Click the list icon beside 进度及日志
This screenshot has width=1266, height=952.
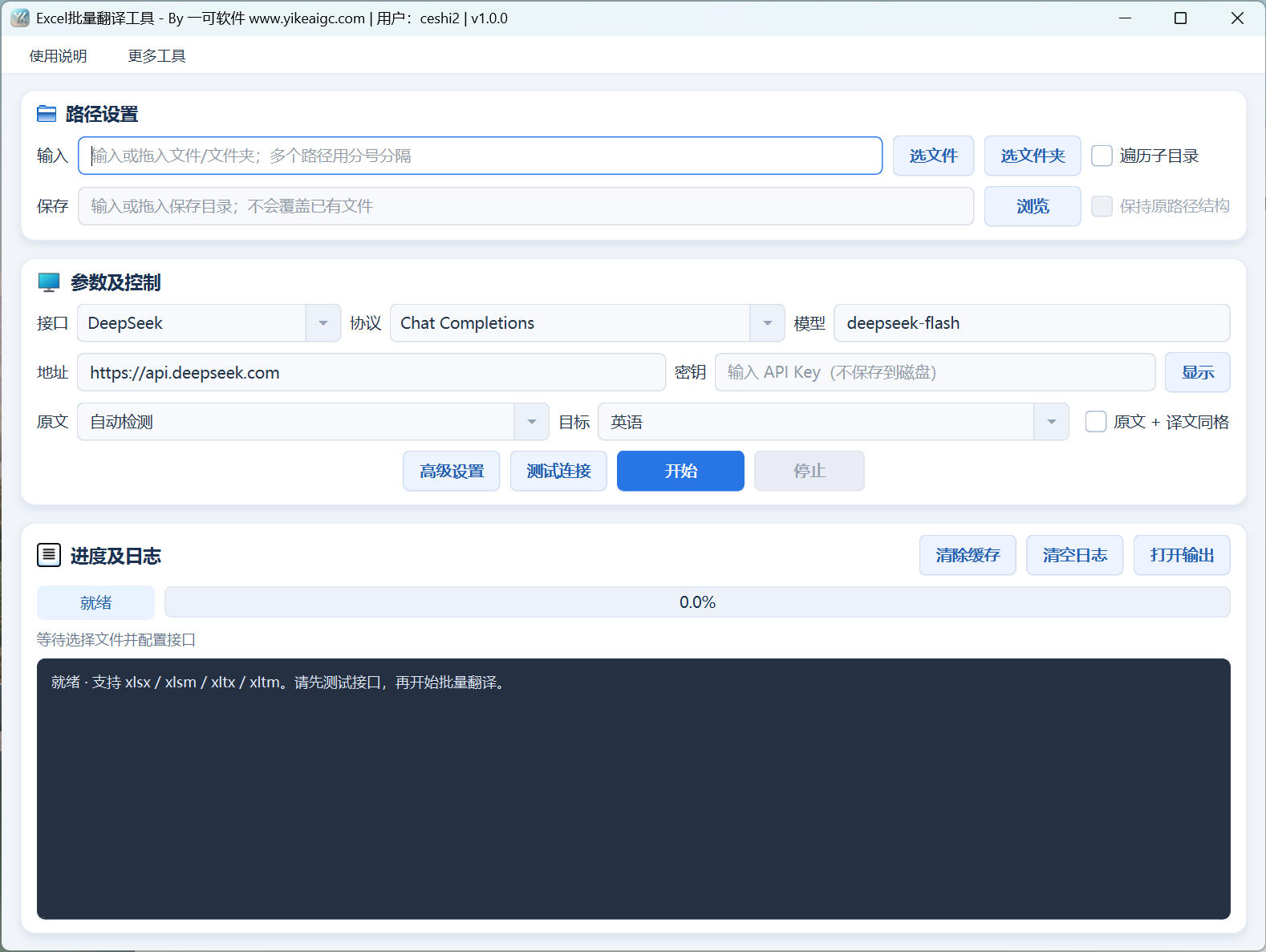pyautogui.click(x=49, y=555)
